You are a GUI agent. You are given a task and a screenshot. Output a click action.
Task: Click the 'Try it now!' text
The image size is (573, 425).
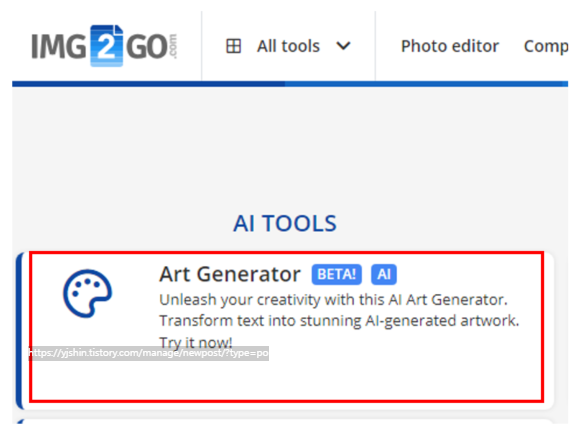(196, 342)
